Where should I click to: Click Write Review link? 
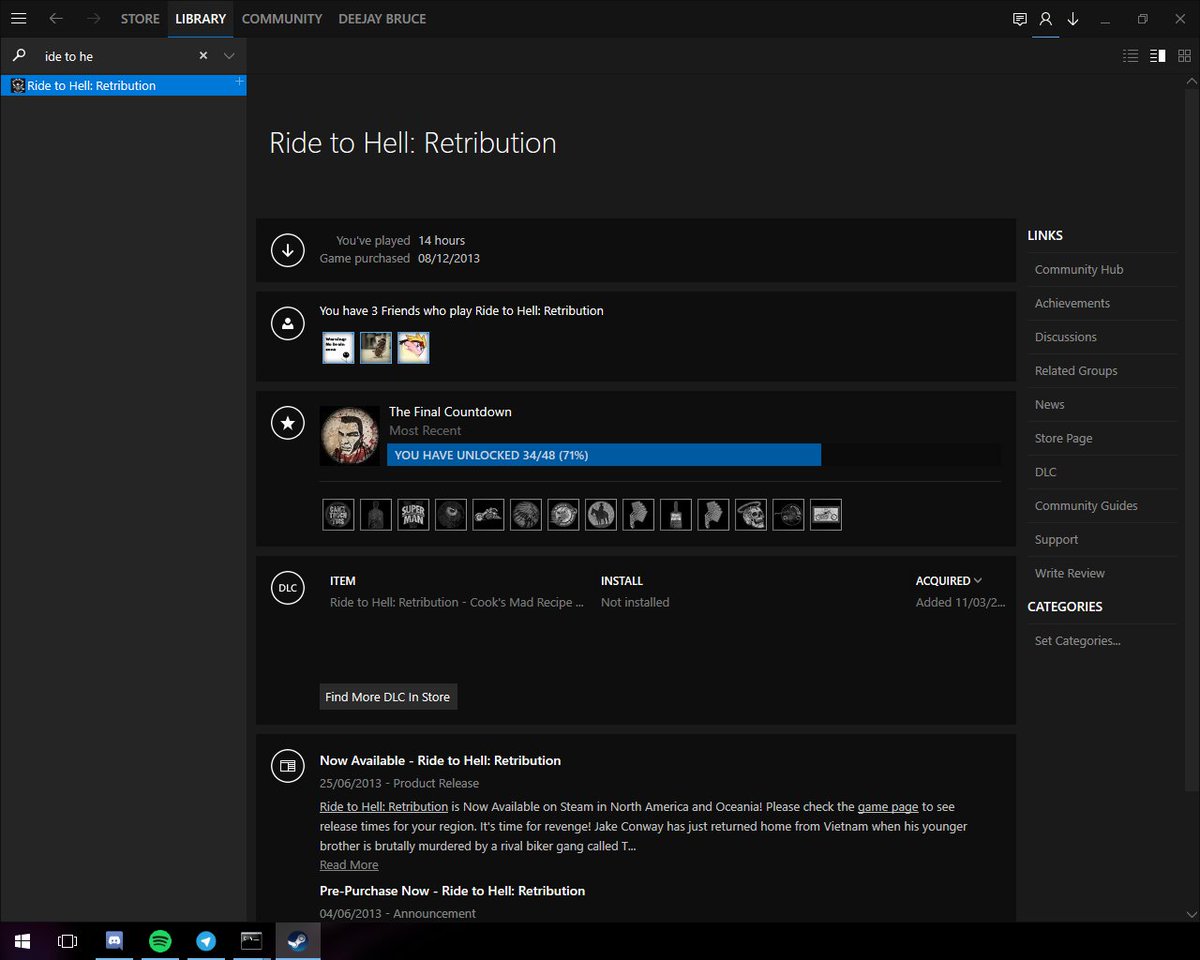[1070, 573]
